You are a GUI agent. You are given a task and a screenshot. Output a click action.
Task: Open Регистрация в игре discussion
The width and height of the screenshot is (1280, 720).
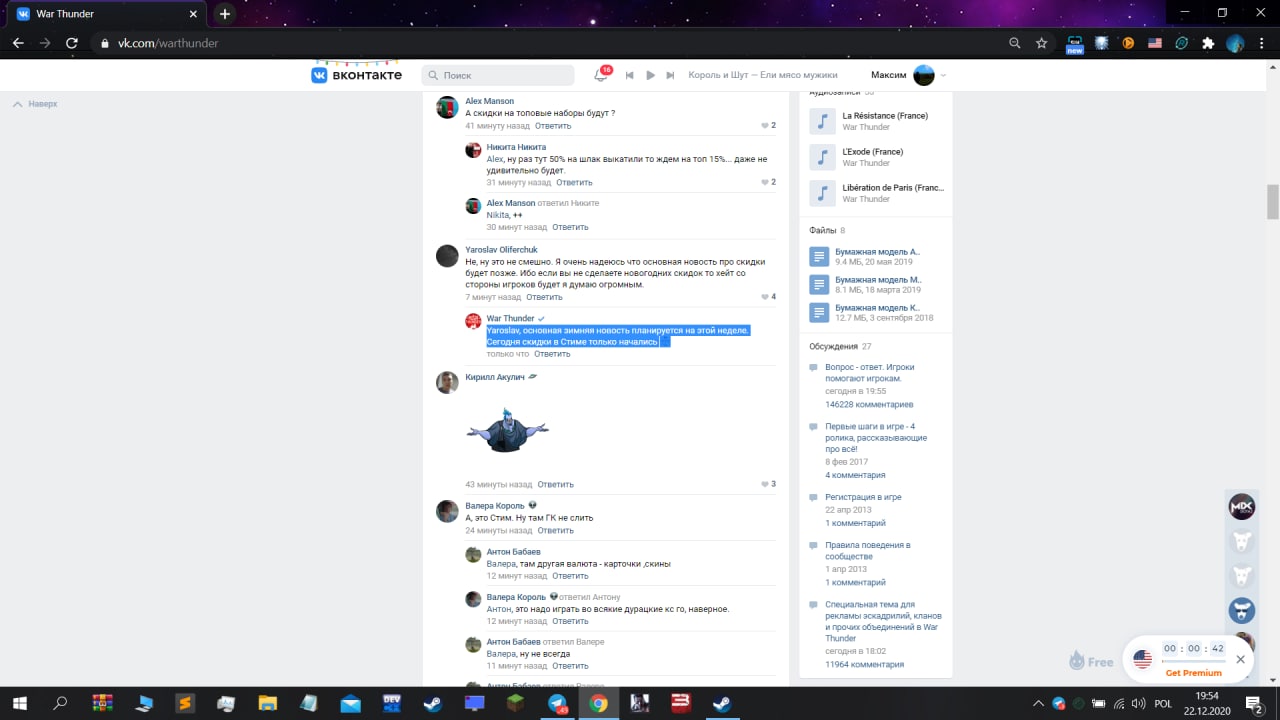863,497
